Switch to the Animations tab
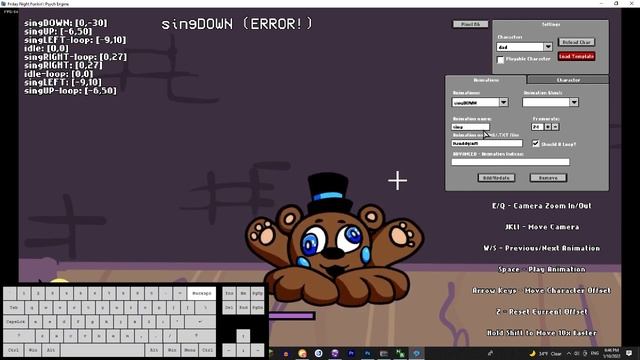Screen dimensions: 640x360 pos(486,80)
